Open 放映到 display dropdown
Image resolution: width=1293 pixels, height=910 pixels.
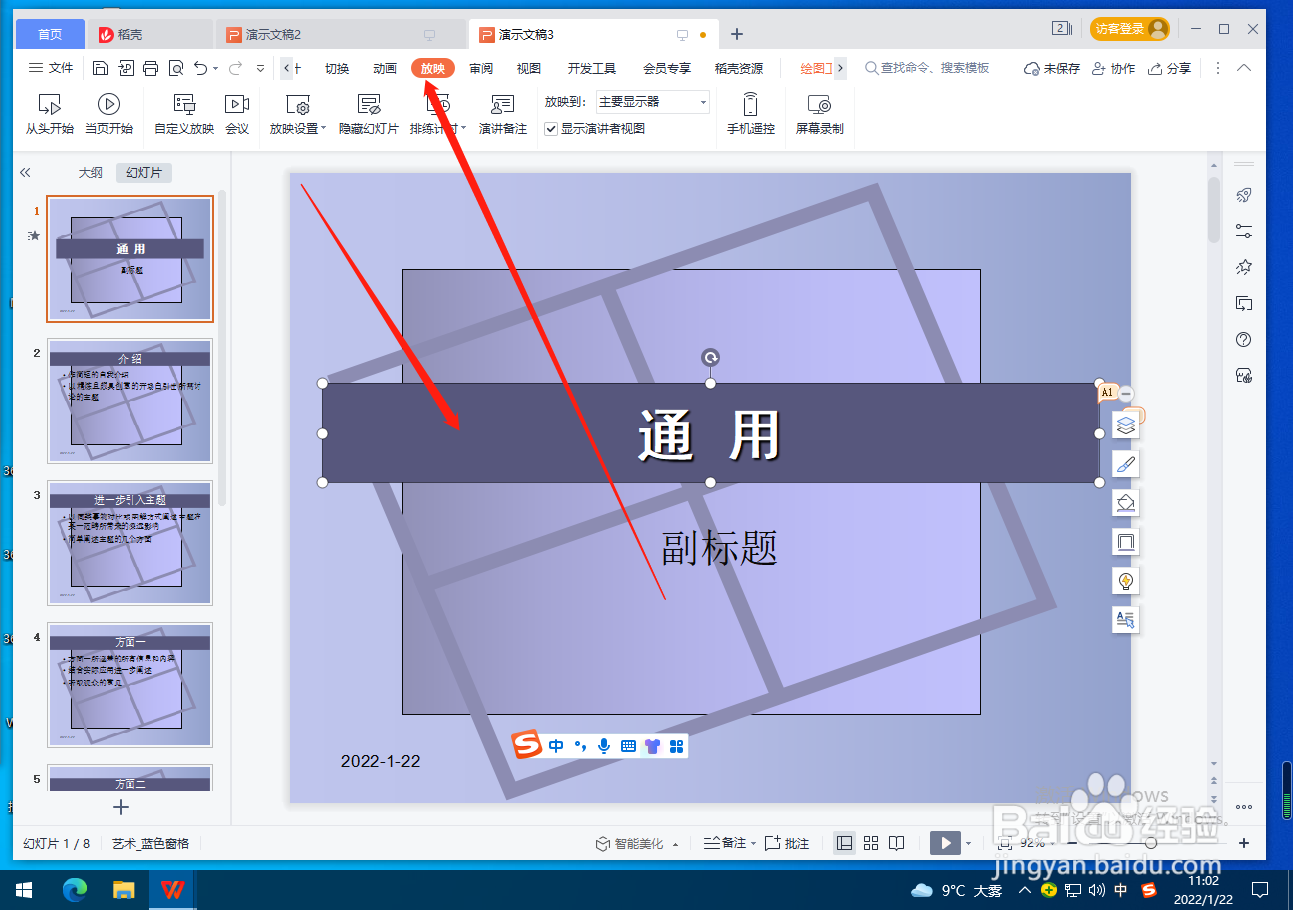point(653,102)
